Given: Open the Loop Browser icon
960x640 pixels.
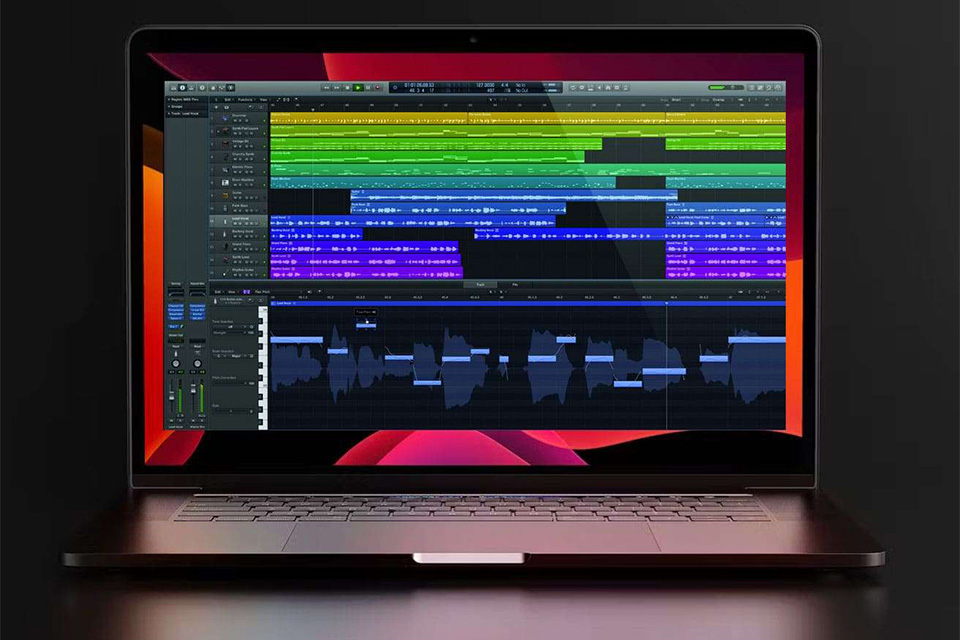Looking at the screenshot, I should [769, 88].
